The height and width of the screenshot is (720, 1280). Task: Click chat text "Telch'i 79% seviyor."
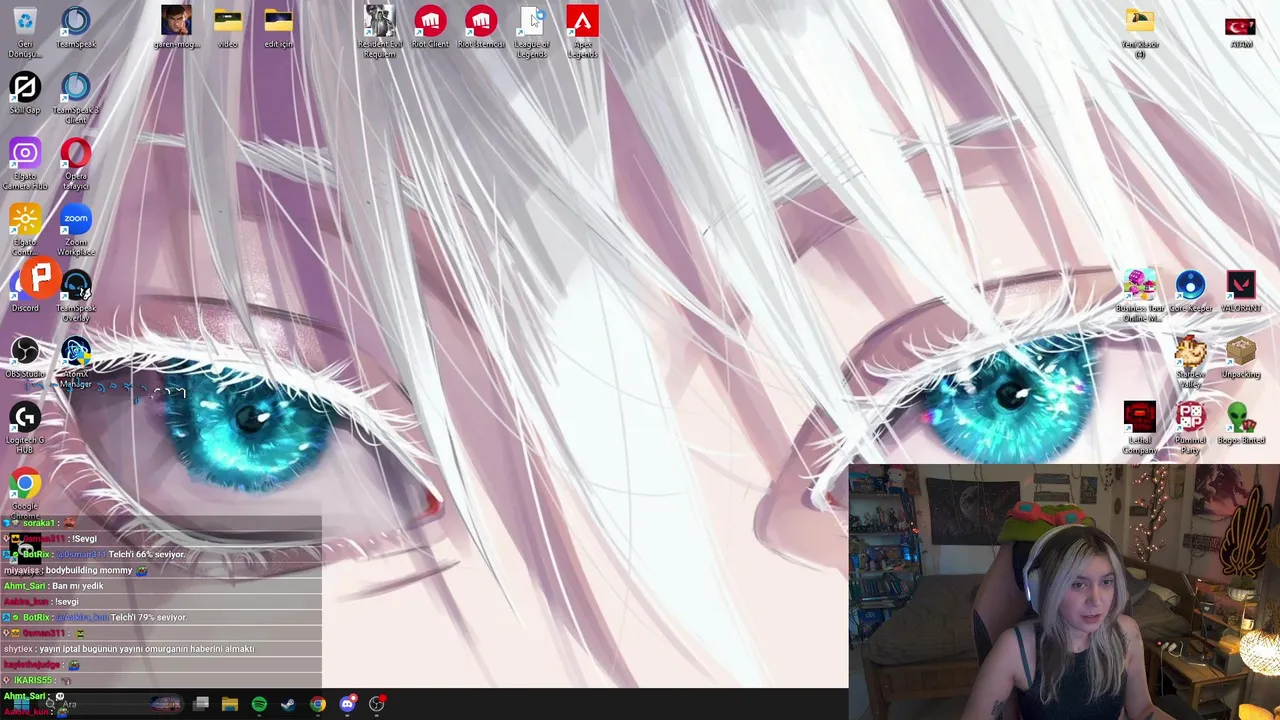click(x=148, y=617)
